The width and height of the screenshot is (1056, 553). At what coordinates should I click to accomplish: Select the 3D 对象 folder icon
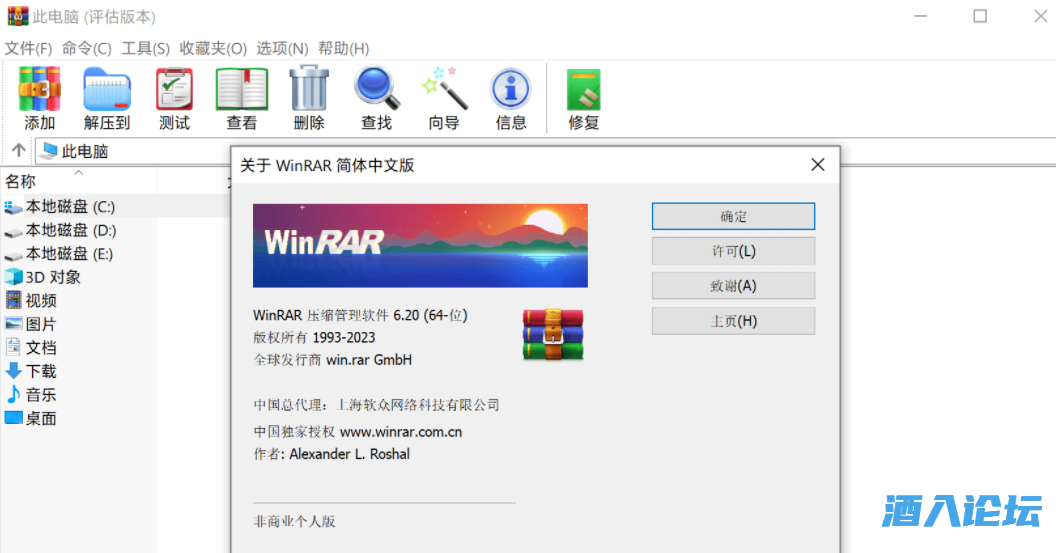click(13, 277)
